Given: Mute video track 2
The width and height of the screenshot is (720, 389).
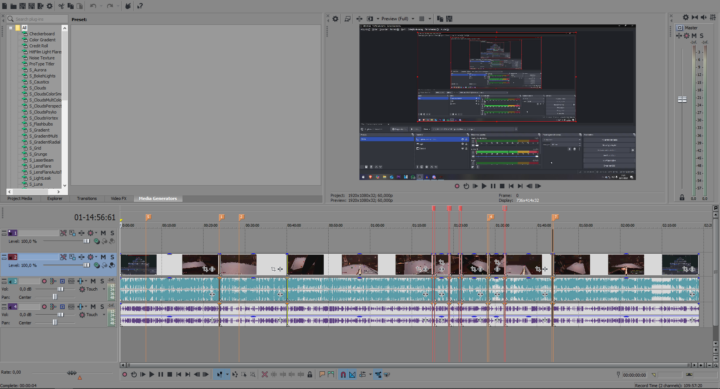Looking at the screenshot, I should click(103, 257).
